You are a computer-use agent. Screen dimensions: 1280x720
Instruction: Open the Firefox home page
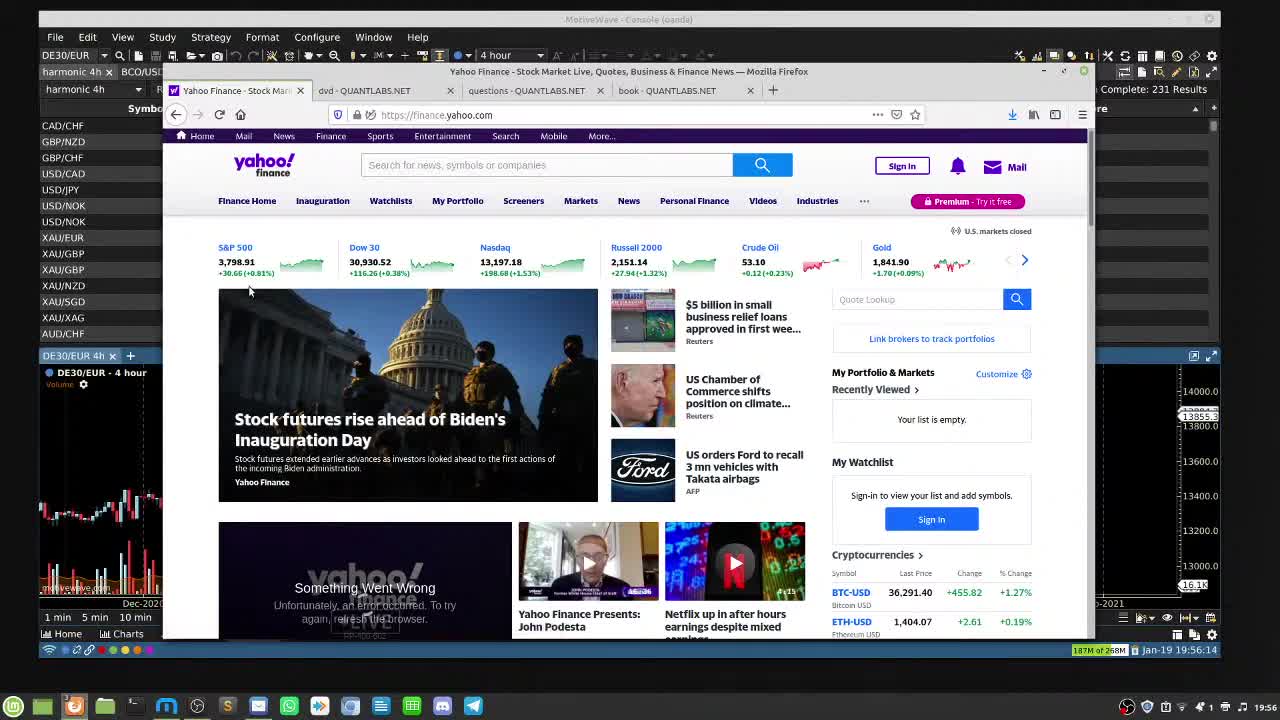[x=240, y=115]
